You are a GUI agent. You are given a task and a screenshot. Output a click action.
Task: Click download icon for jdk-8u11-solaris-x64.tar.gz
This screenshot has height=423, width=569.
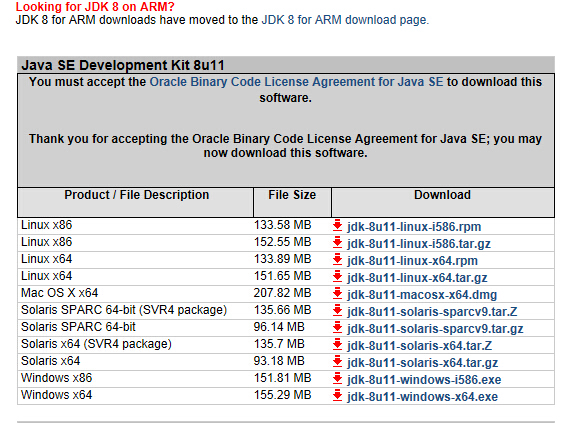coord(337,362)
